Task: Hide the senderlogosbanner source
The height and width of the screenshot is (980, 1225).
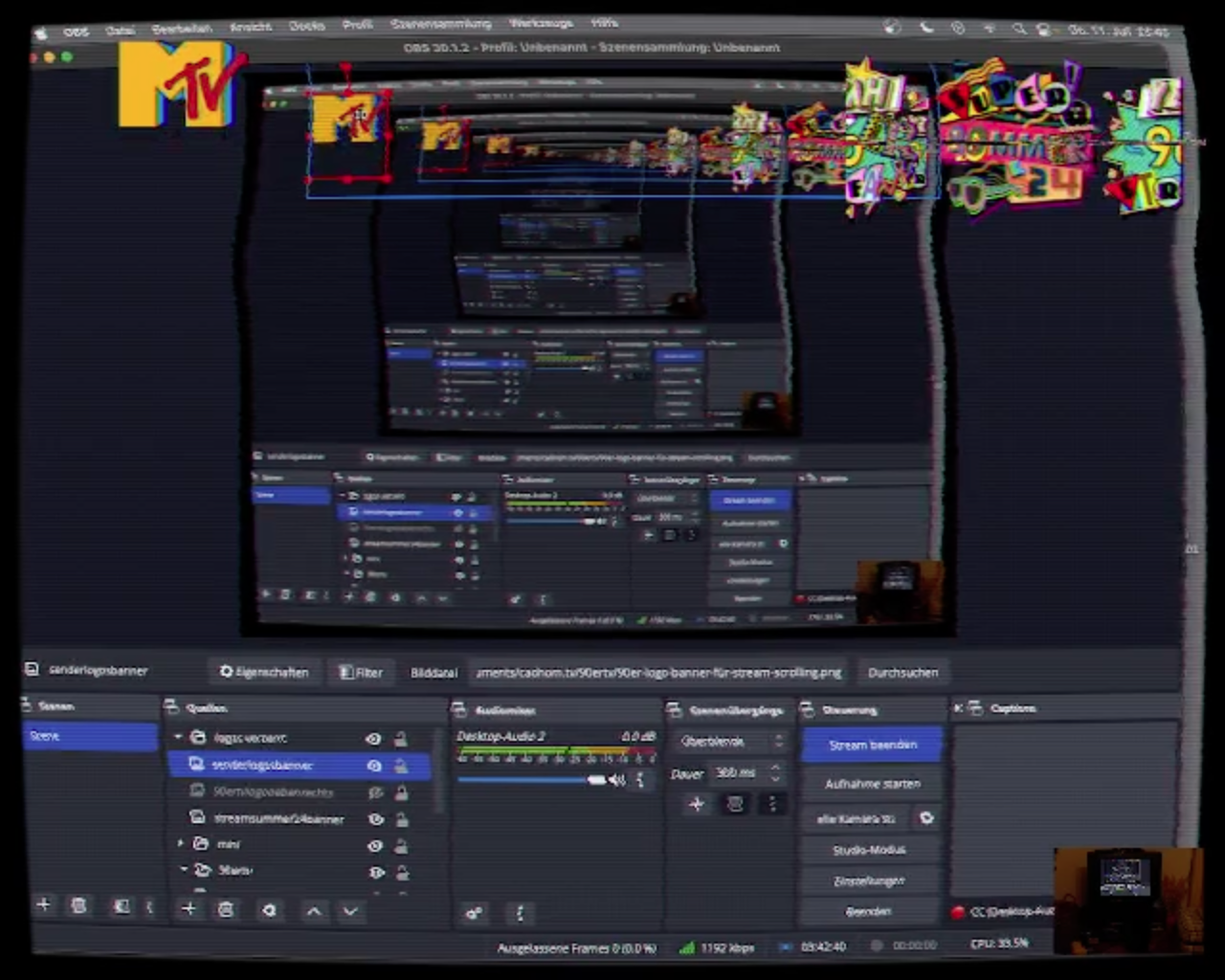Action: [374, 766]
